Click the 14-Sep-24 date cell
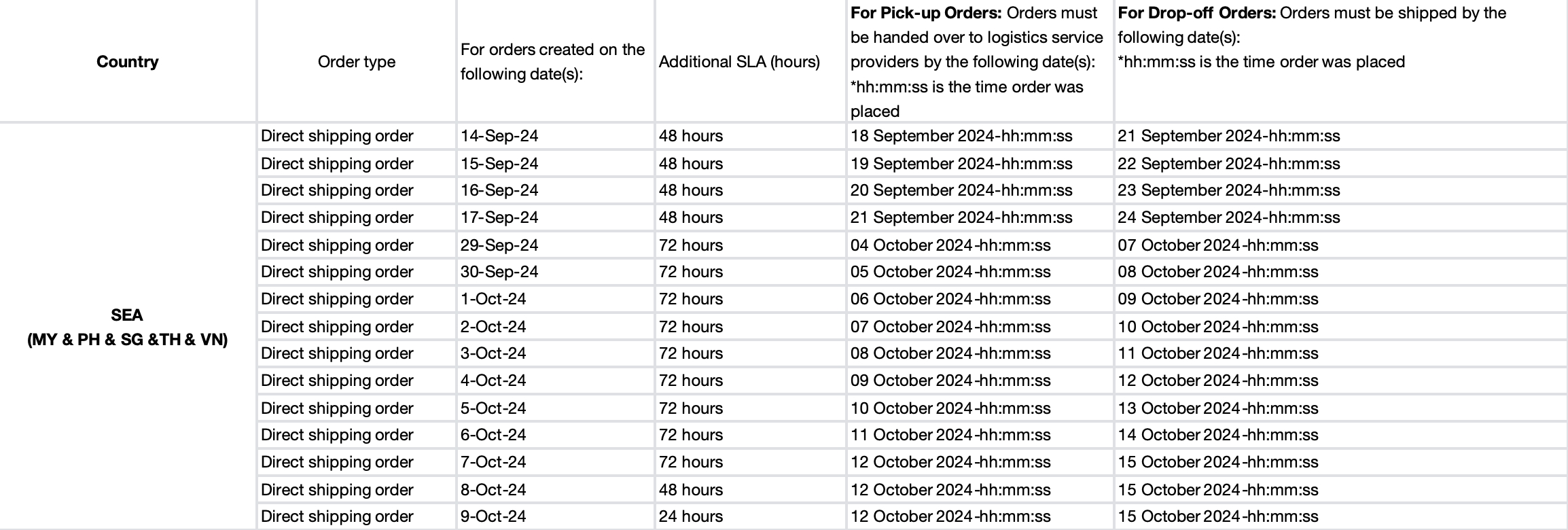 499,136
